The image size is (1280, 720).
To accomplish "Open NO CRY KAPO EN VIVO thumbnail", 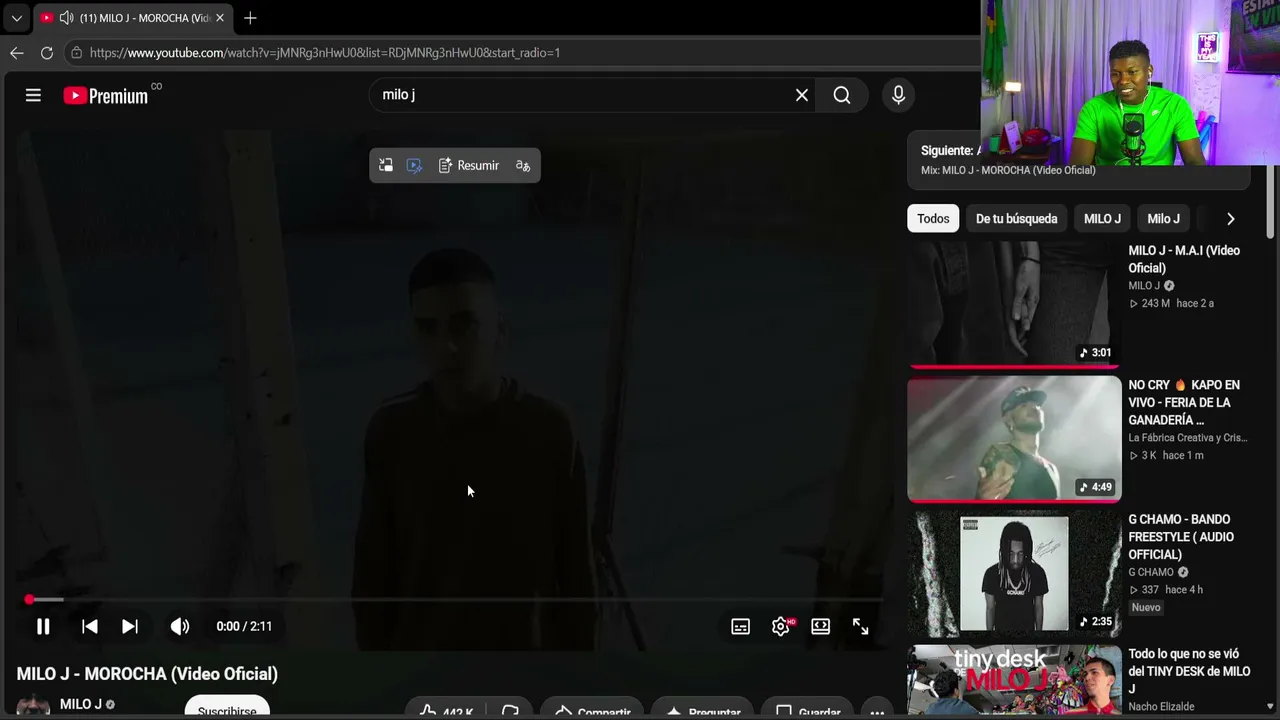I will click(x=1014, y=438).
